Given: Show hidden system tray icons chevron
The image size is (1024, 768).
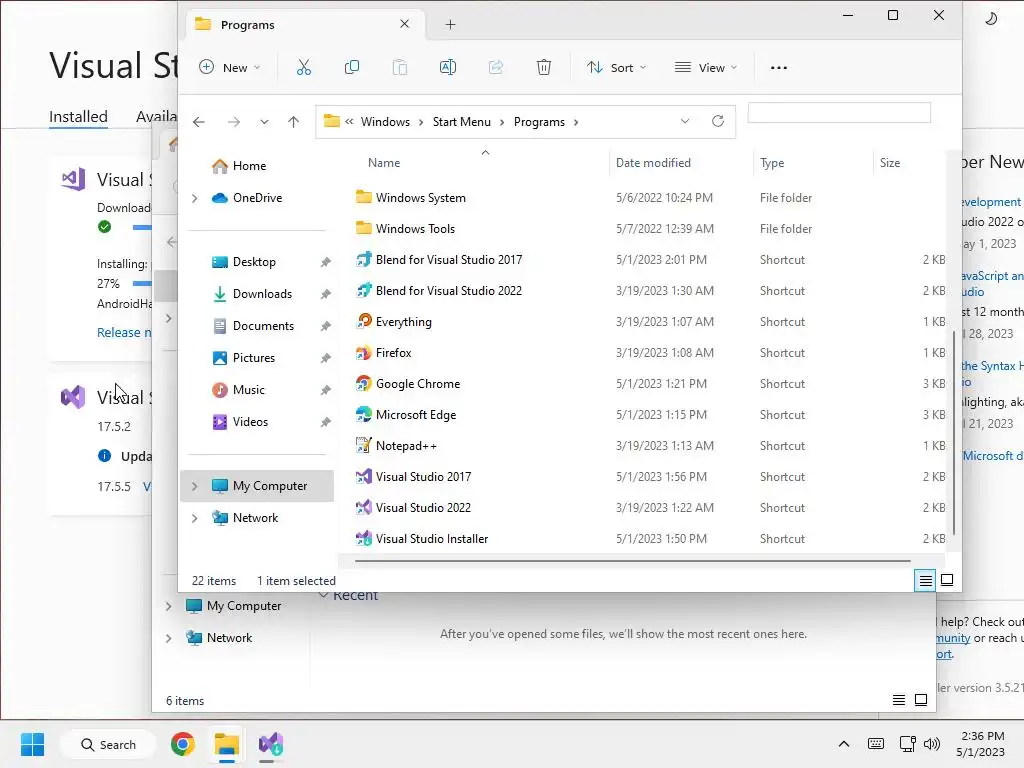Looking at the screenshot, I should click(844, 744).
